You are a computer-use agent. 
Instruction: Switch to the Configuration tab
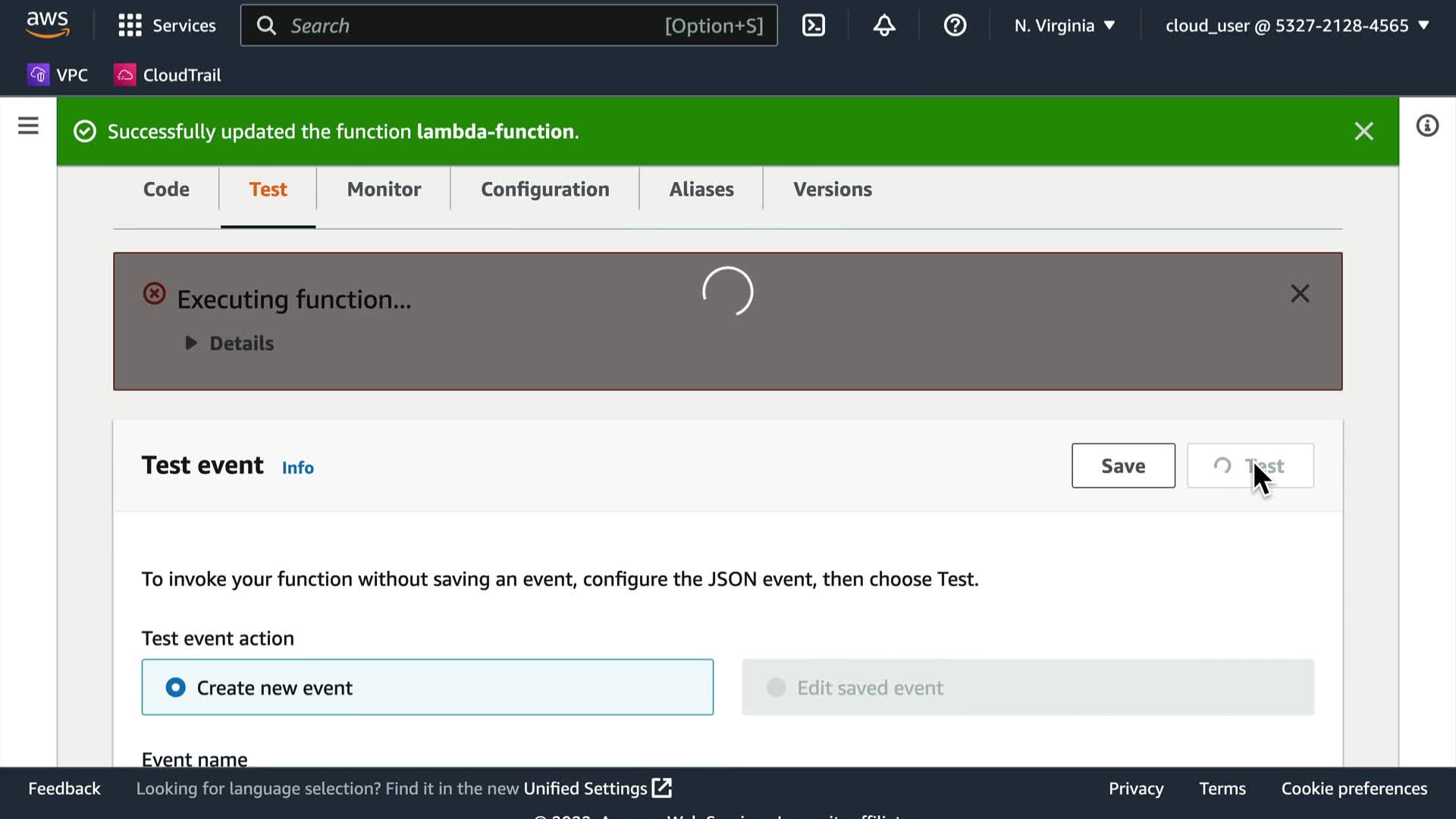[544, 189]
